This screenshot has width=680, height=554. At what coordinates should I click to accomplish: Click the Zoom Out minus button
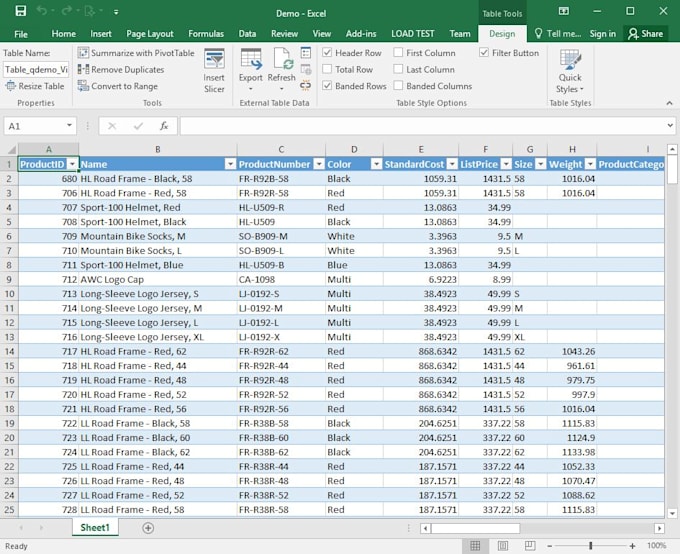(549, 546)
